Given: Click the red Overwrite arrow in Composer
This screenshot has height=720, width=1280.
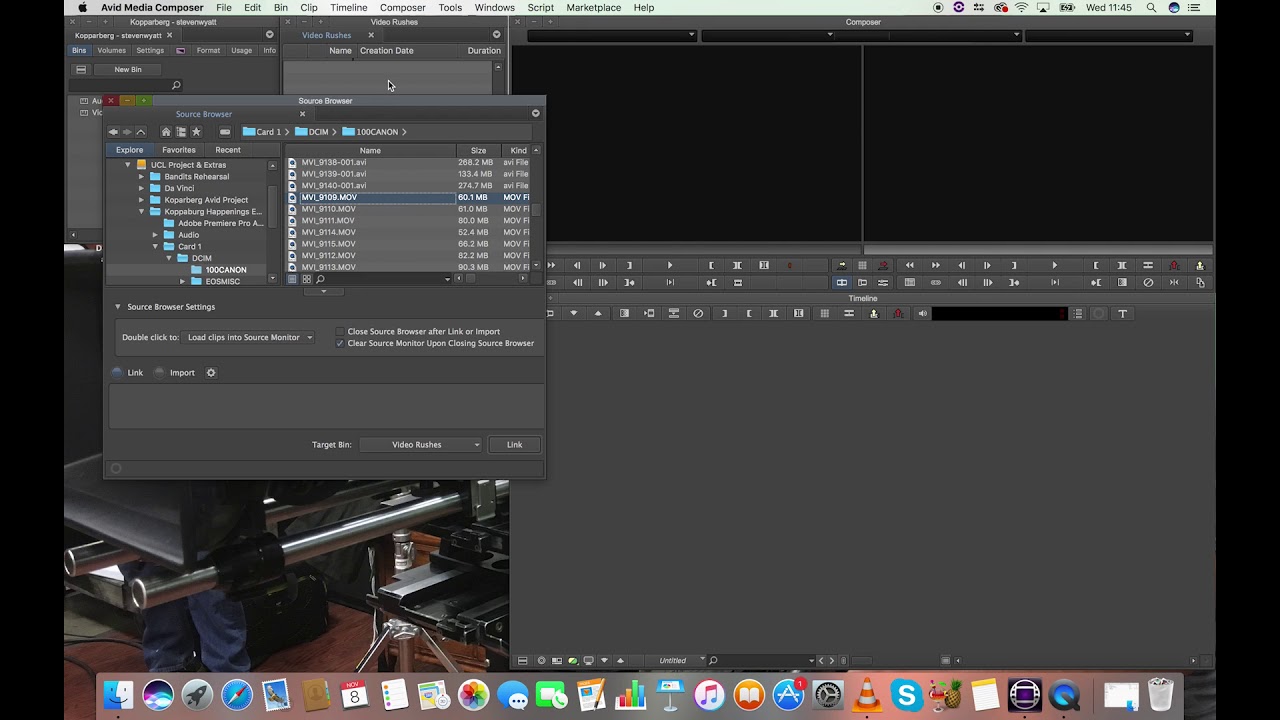Looking at the screenshot, I should [883, 266].
